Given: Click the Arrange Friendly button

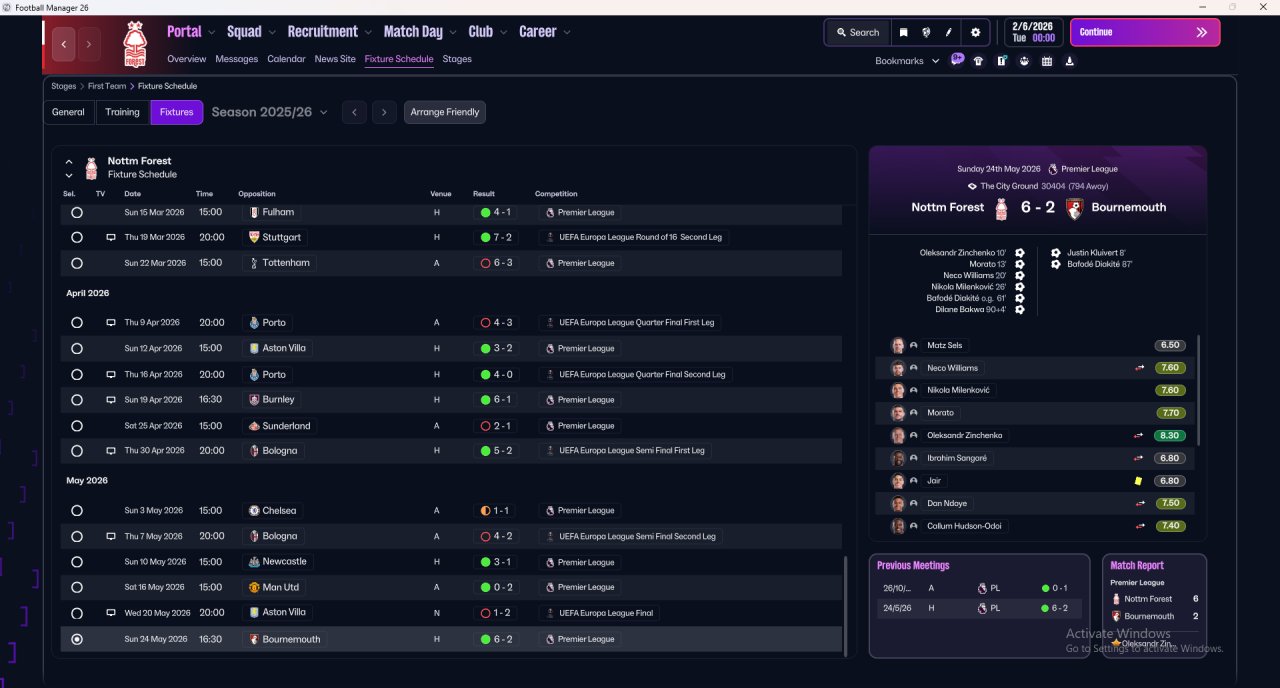Looking at the screenshot, I should click(445, 112).
